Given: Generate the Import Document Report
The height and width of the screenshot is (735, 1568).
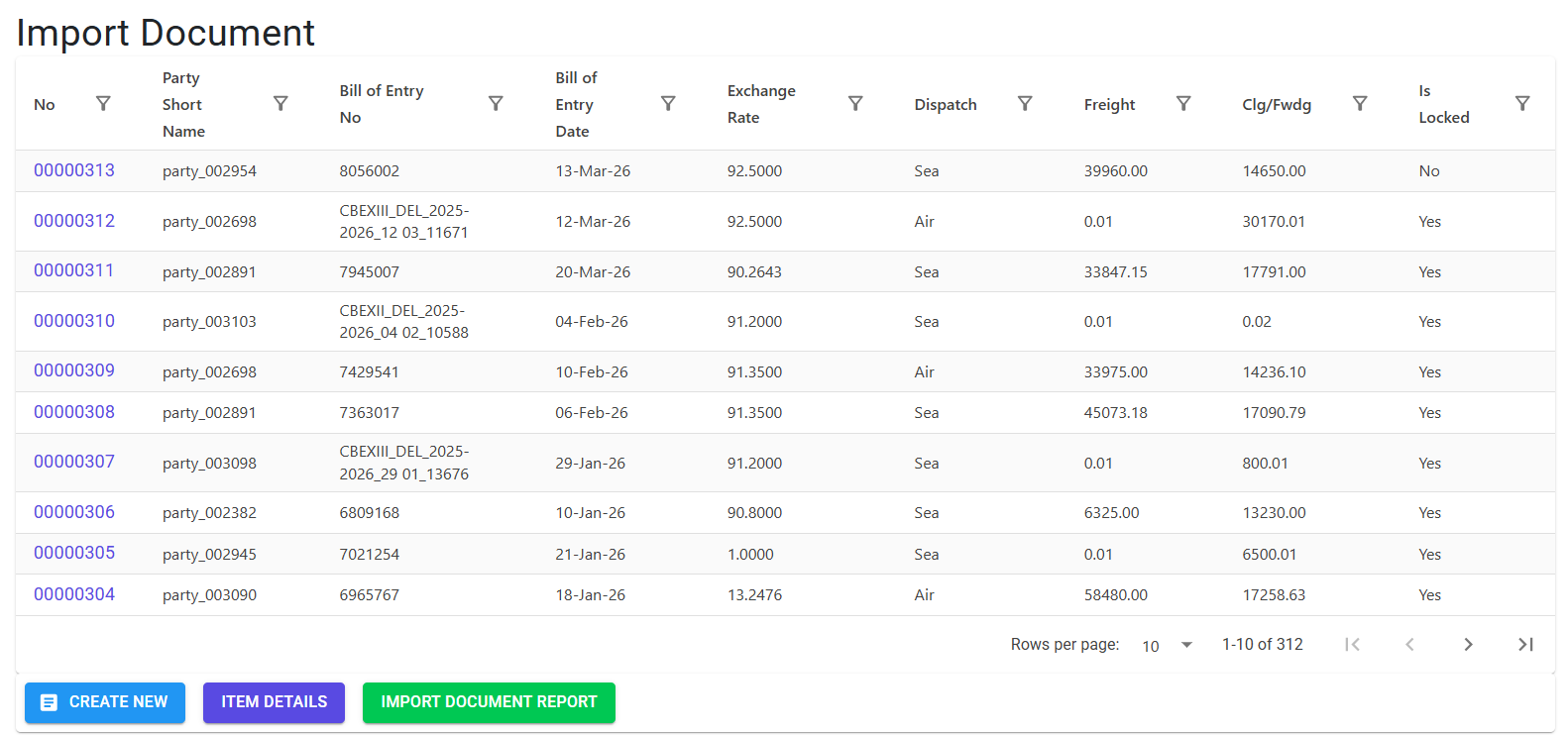Looking at the screenshot, I should (489, 702).
